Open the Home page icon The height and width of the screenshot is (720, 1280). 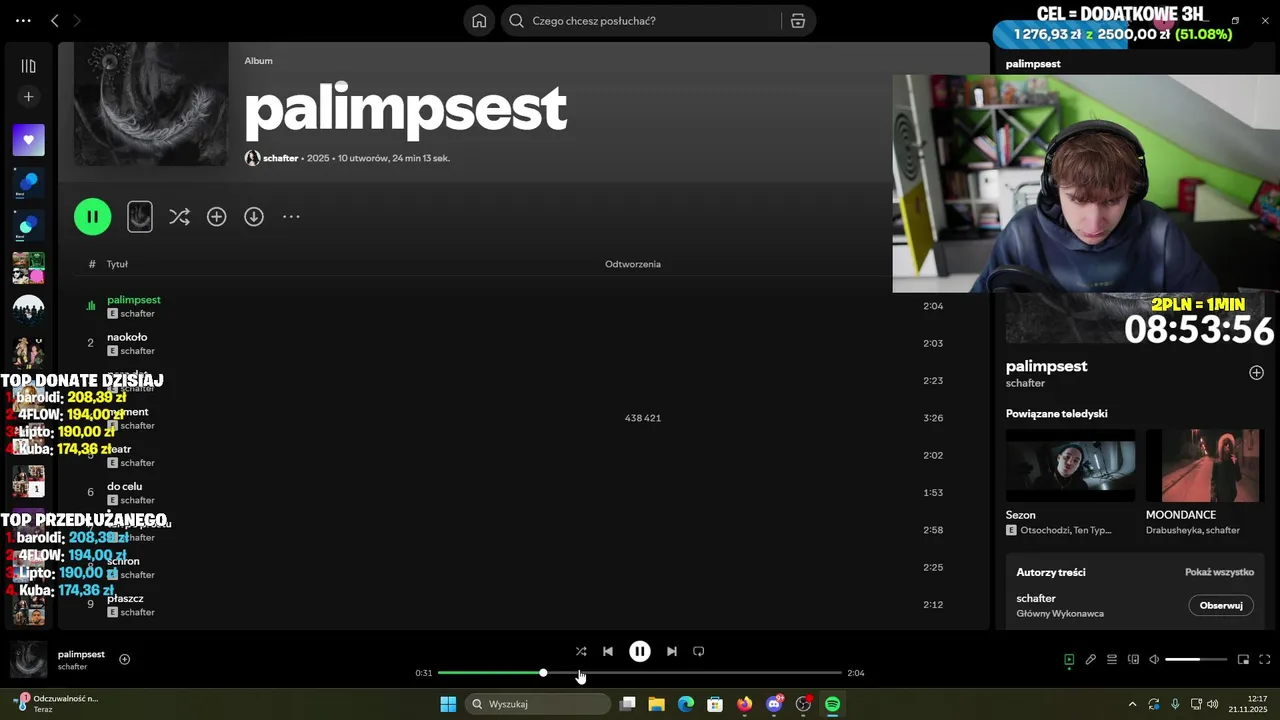[479, 21]
